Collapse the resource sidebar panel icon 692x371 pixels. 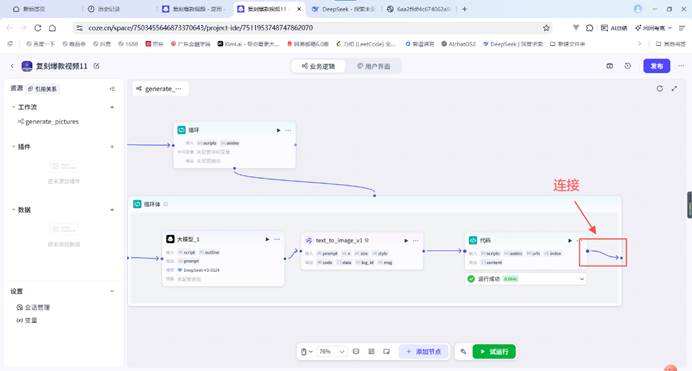point(112,89)
